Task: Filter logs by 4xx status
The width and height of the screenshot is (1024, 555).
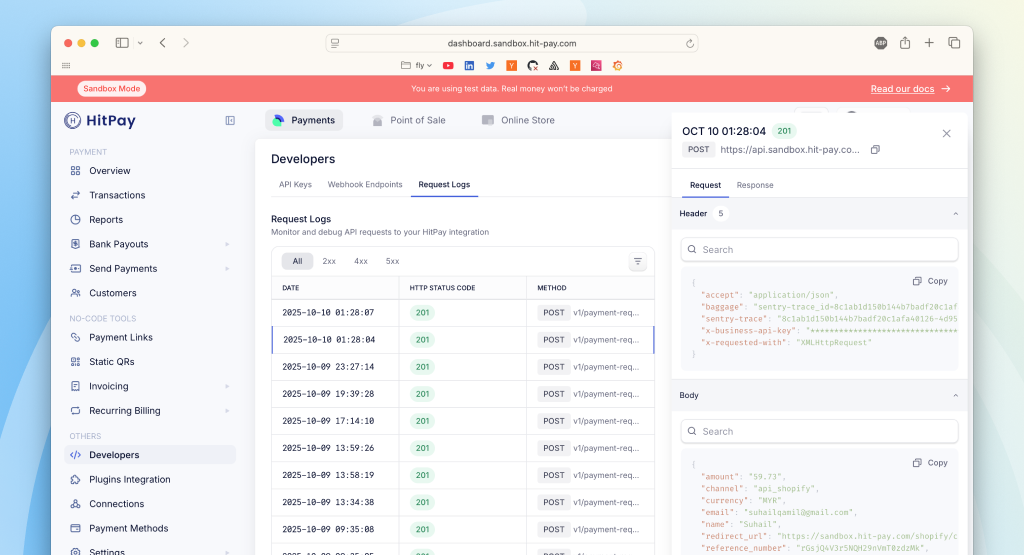Action: 360,261
